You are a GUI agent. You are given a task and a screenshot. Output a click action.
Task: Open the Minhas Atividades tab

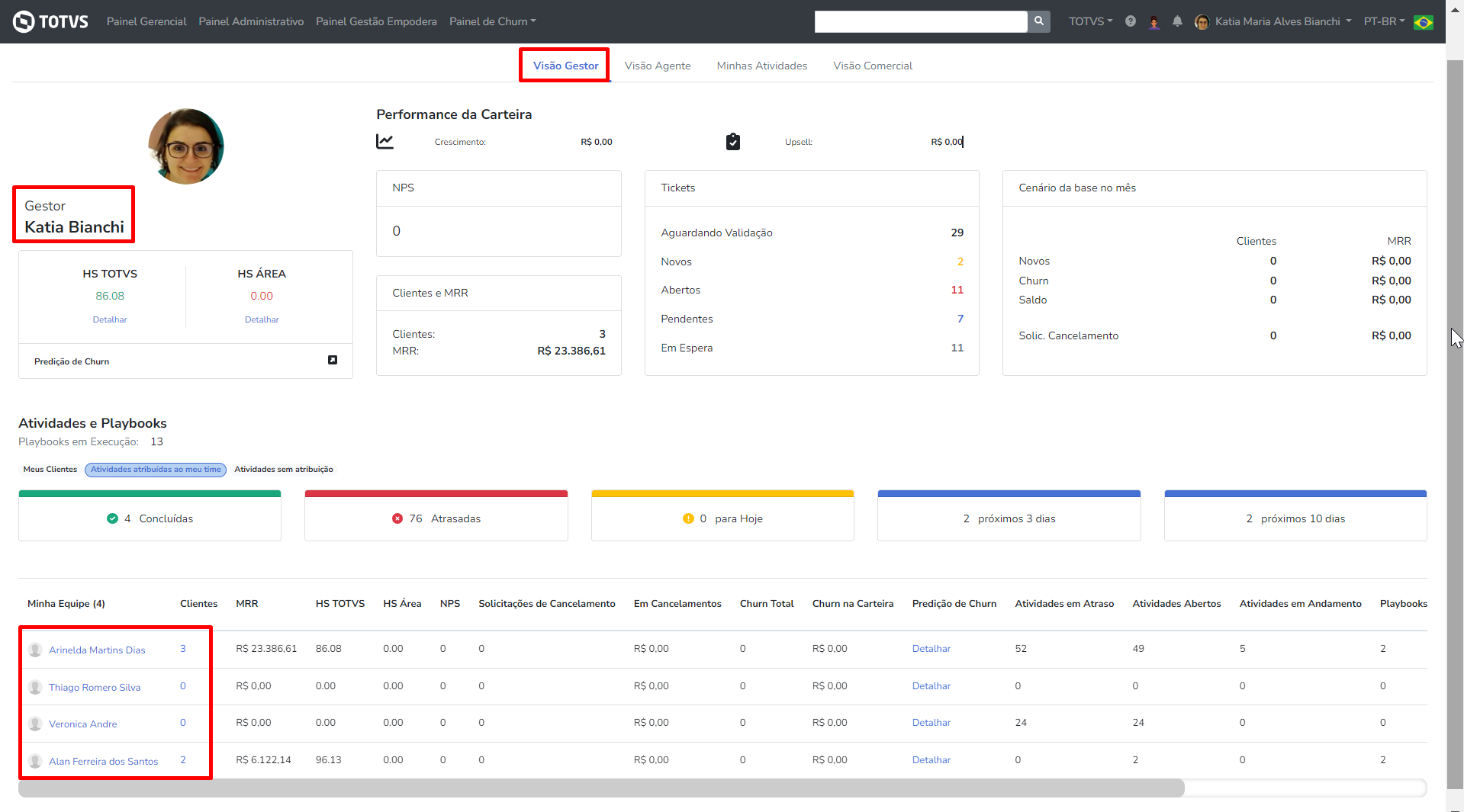[762, 66]
